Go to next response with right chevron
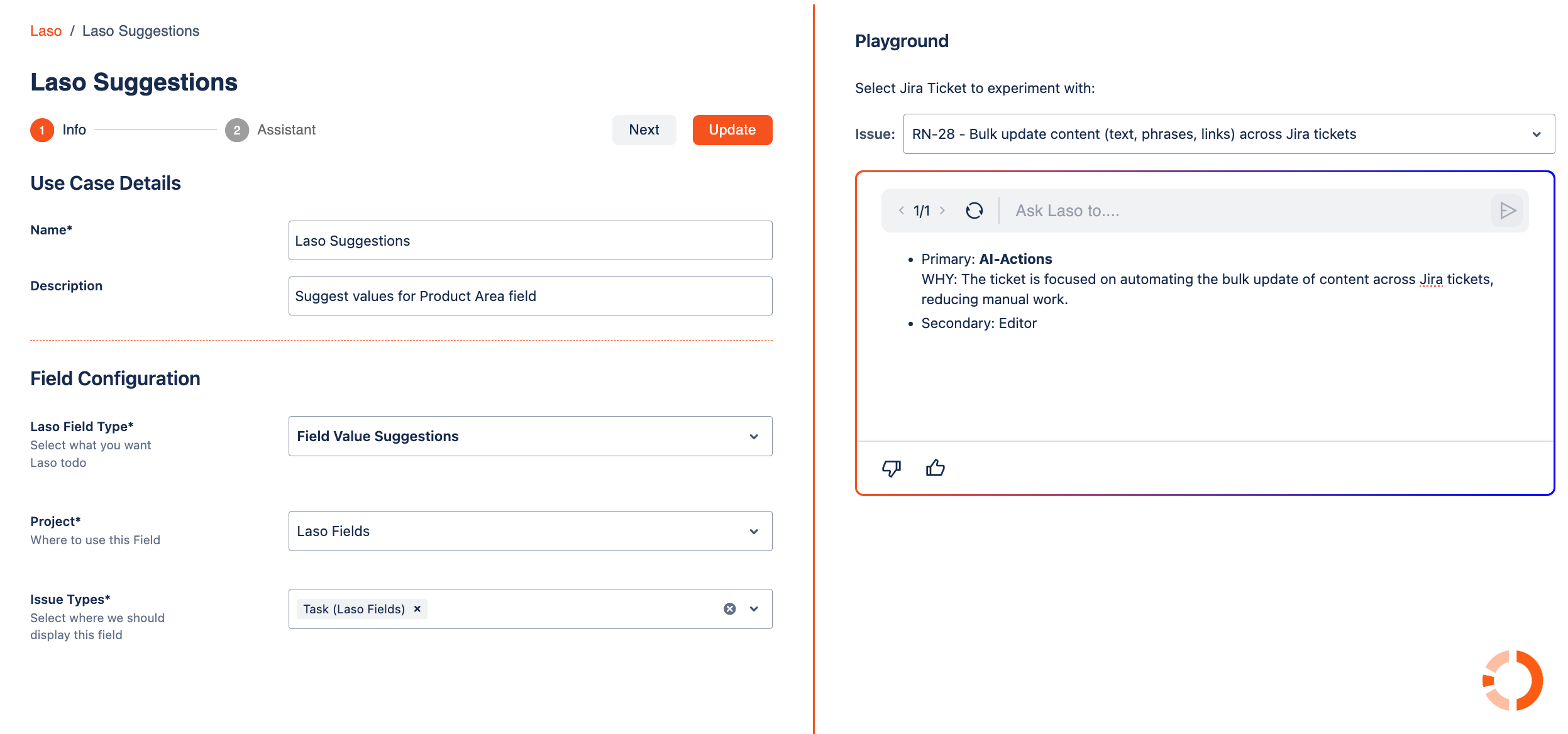 click(942, 211)
